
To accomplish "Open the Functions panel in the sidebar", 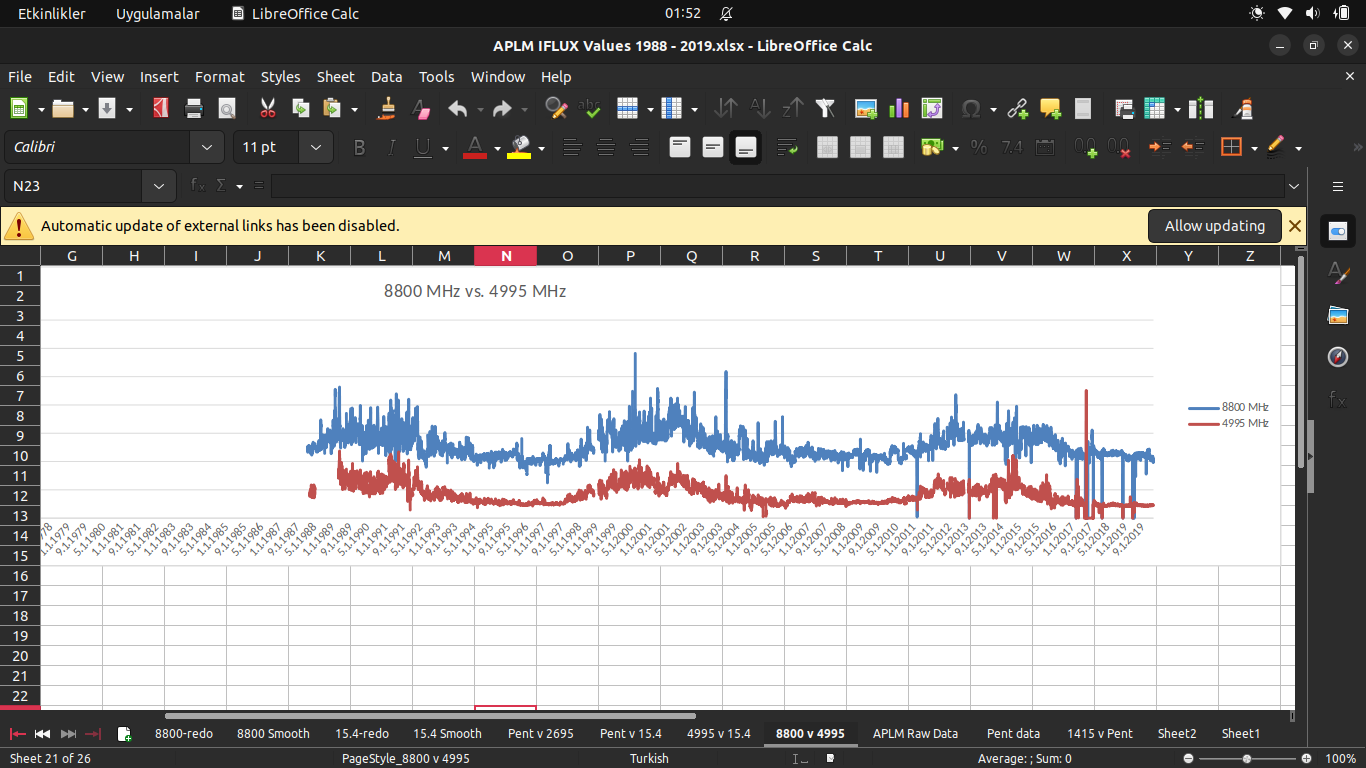I will [x=1338, y=400].
